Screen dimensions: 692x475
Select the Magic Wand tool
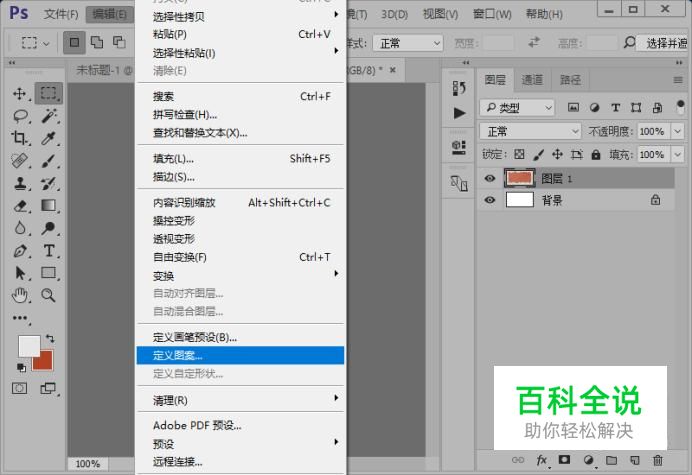(49, 116)
